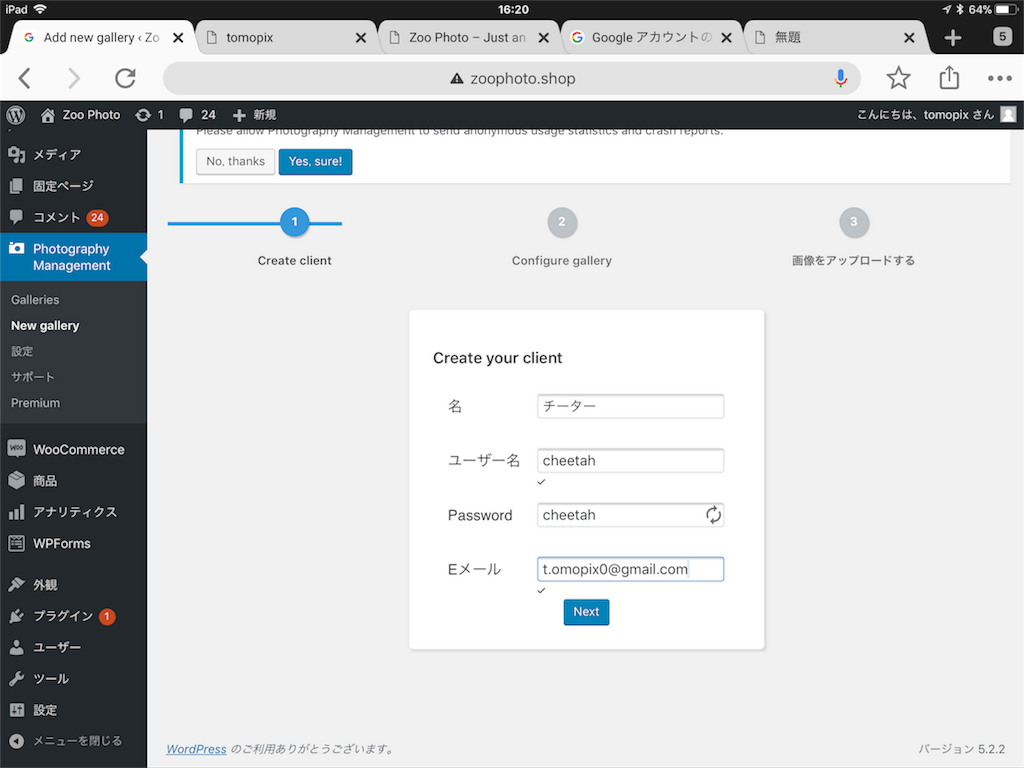Screen dimensions: 1024x768
Task: Focus the 名 name field
Action: pyautogui.click(x=630, y=406)
